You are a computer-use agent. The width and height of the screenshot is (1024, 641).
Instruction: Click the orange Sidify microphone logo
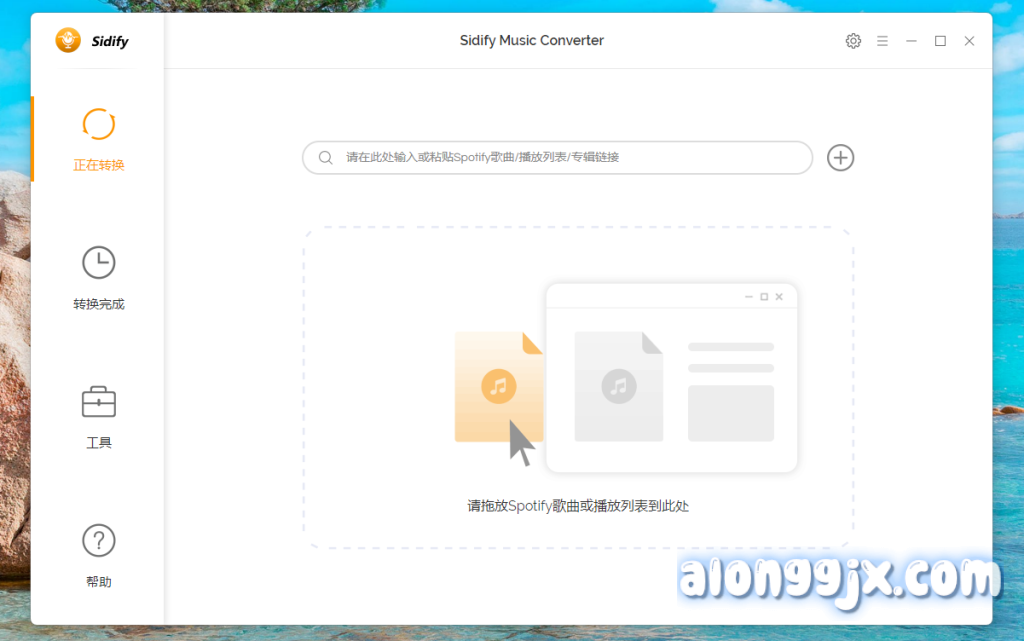68,41
